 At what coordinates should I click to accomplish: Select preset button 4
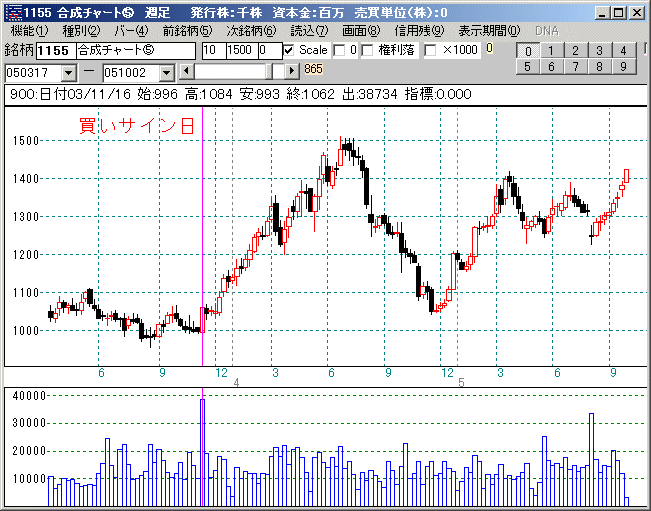pyautogui.click(x=623, y=51)
